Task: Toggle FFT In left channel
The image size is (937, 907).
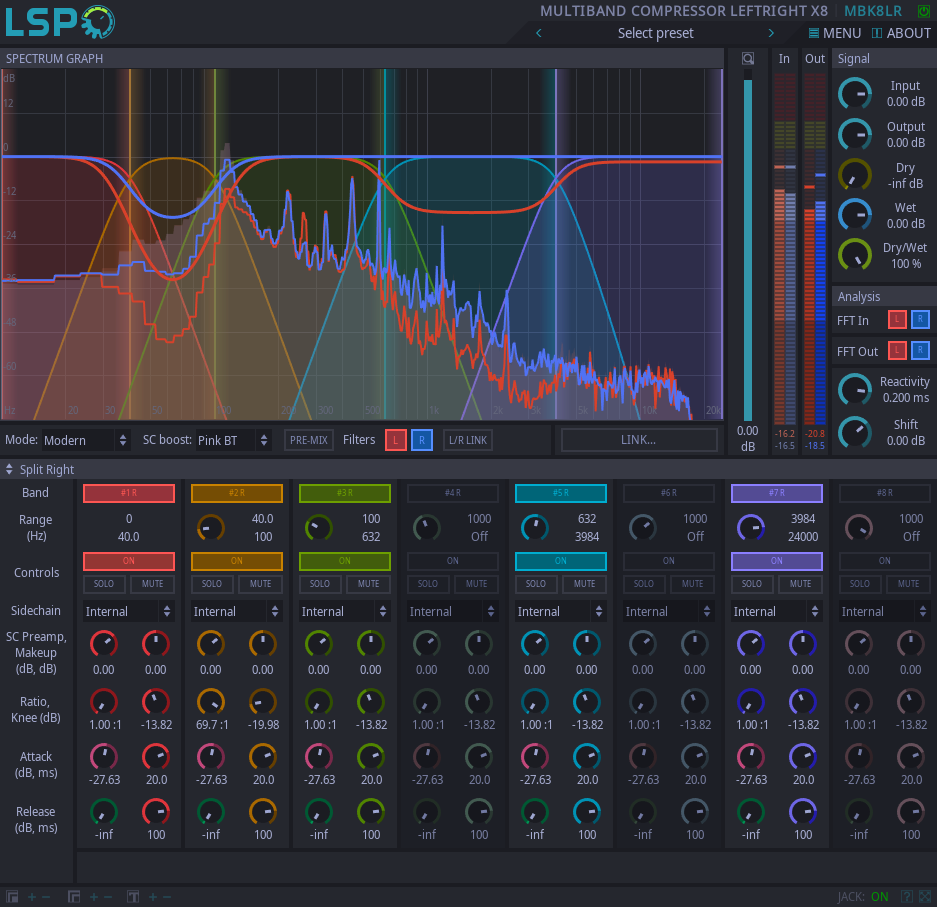Action: (897, 320)
